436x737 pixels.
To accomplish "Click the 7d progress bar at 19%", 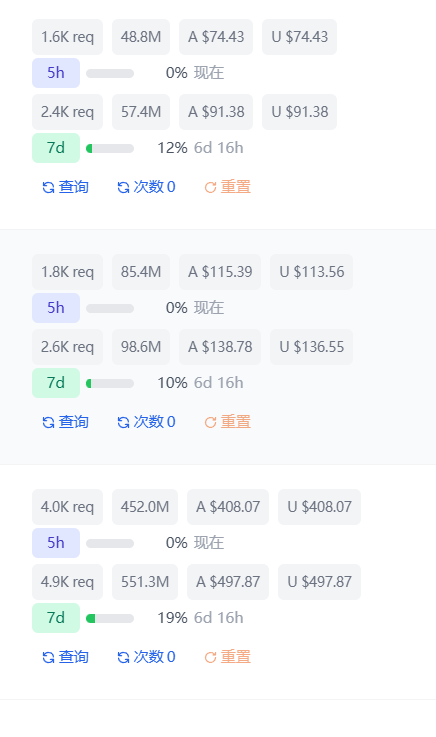I will (110, 619).
